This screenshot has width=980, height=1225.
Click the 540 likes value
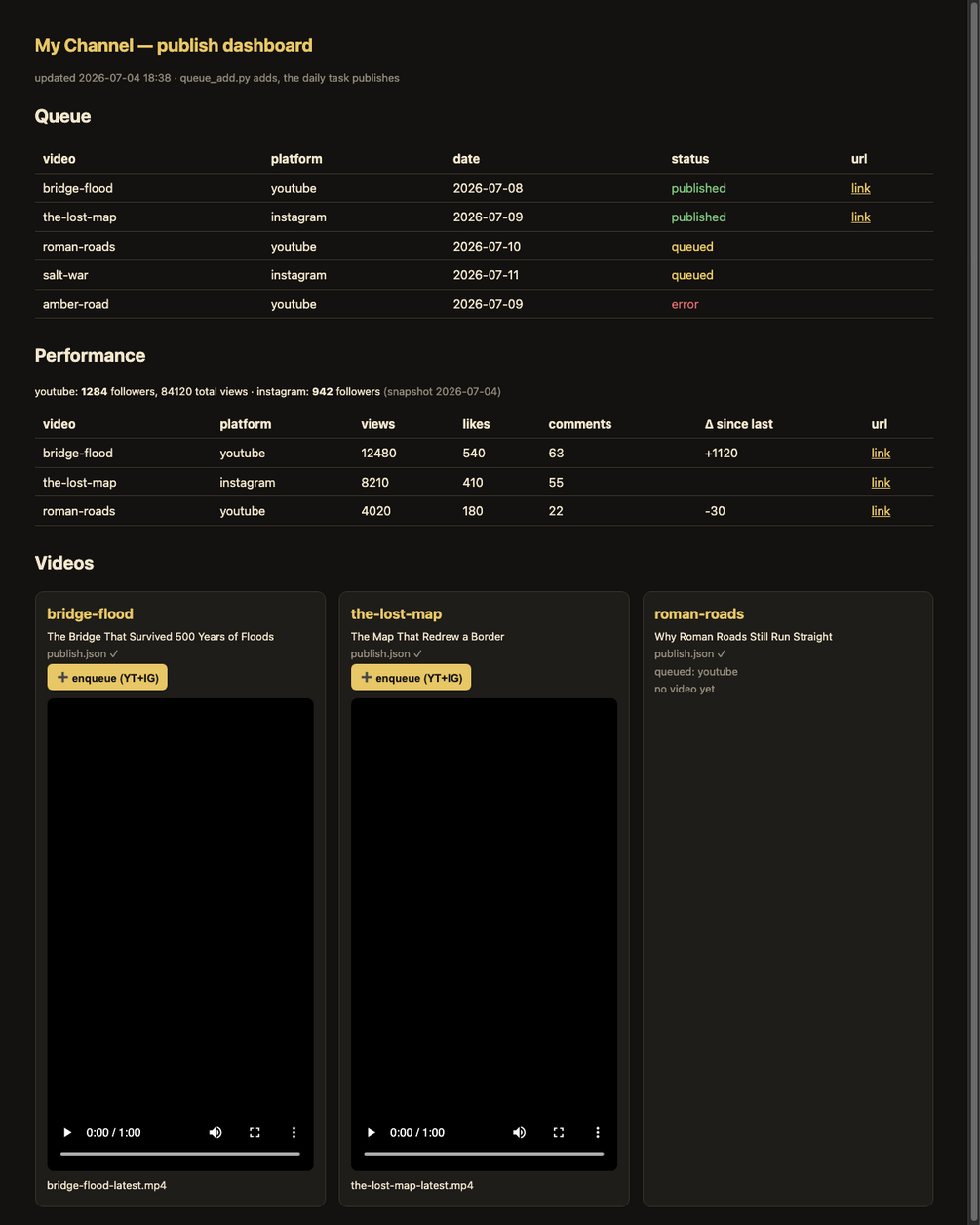474,453
